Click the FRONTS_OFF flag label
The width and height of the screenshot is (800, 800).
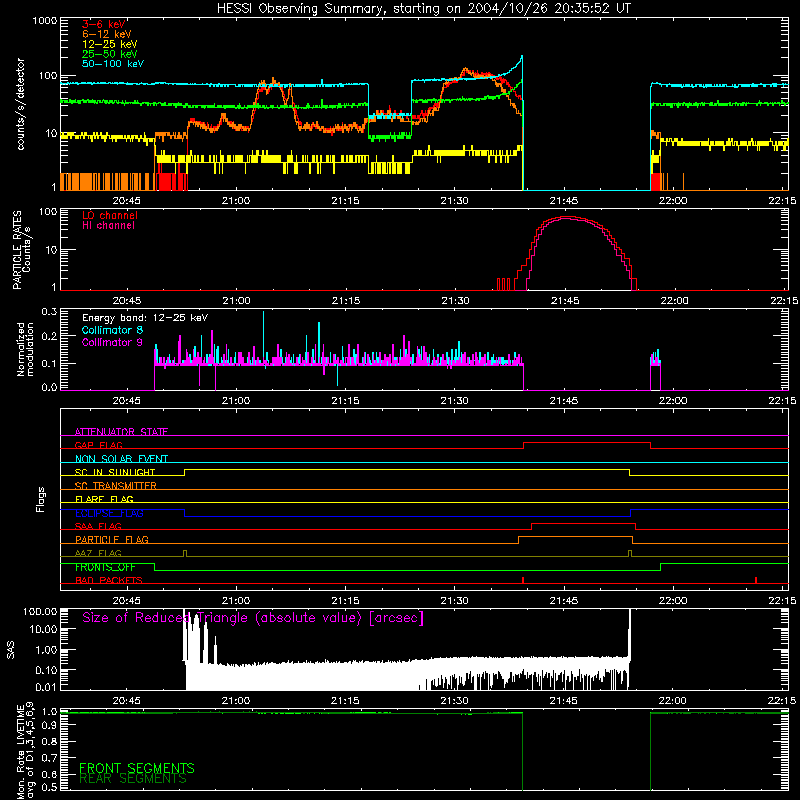(105, 567)
